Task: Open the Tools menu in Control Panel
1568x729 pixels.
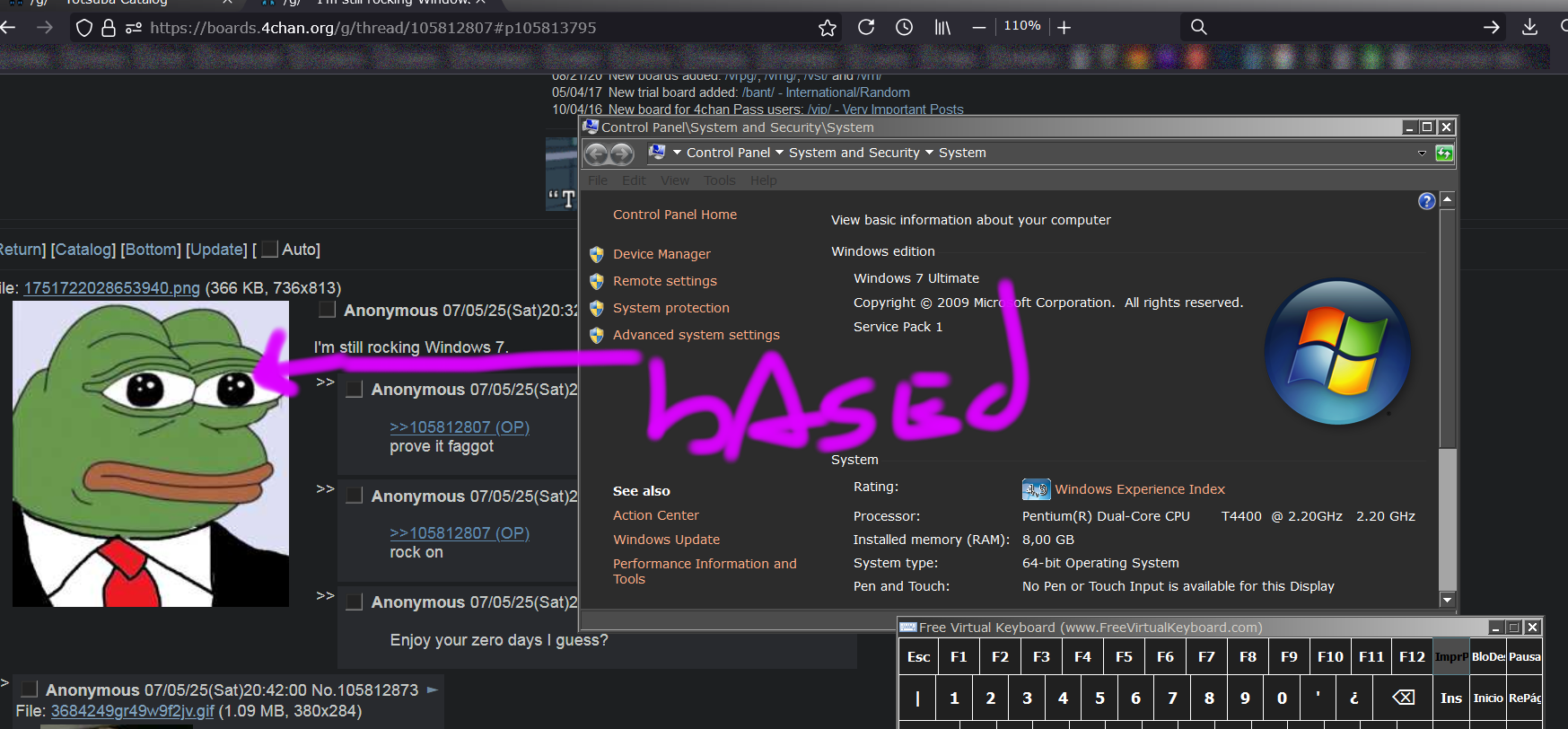Action: click(720, 180)
